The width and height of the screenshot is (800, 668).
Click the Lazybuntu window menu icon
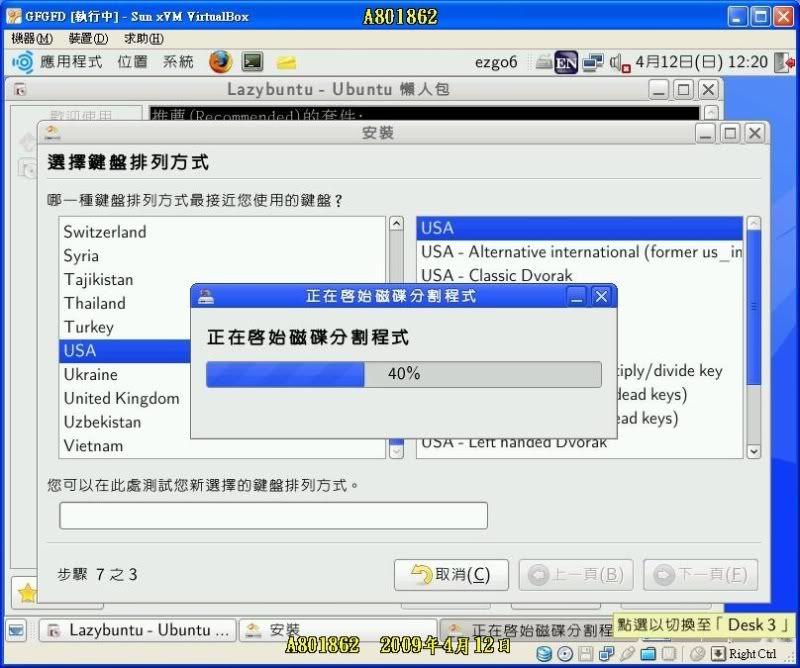point(20,90)
